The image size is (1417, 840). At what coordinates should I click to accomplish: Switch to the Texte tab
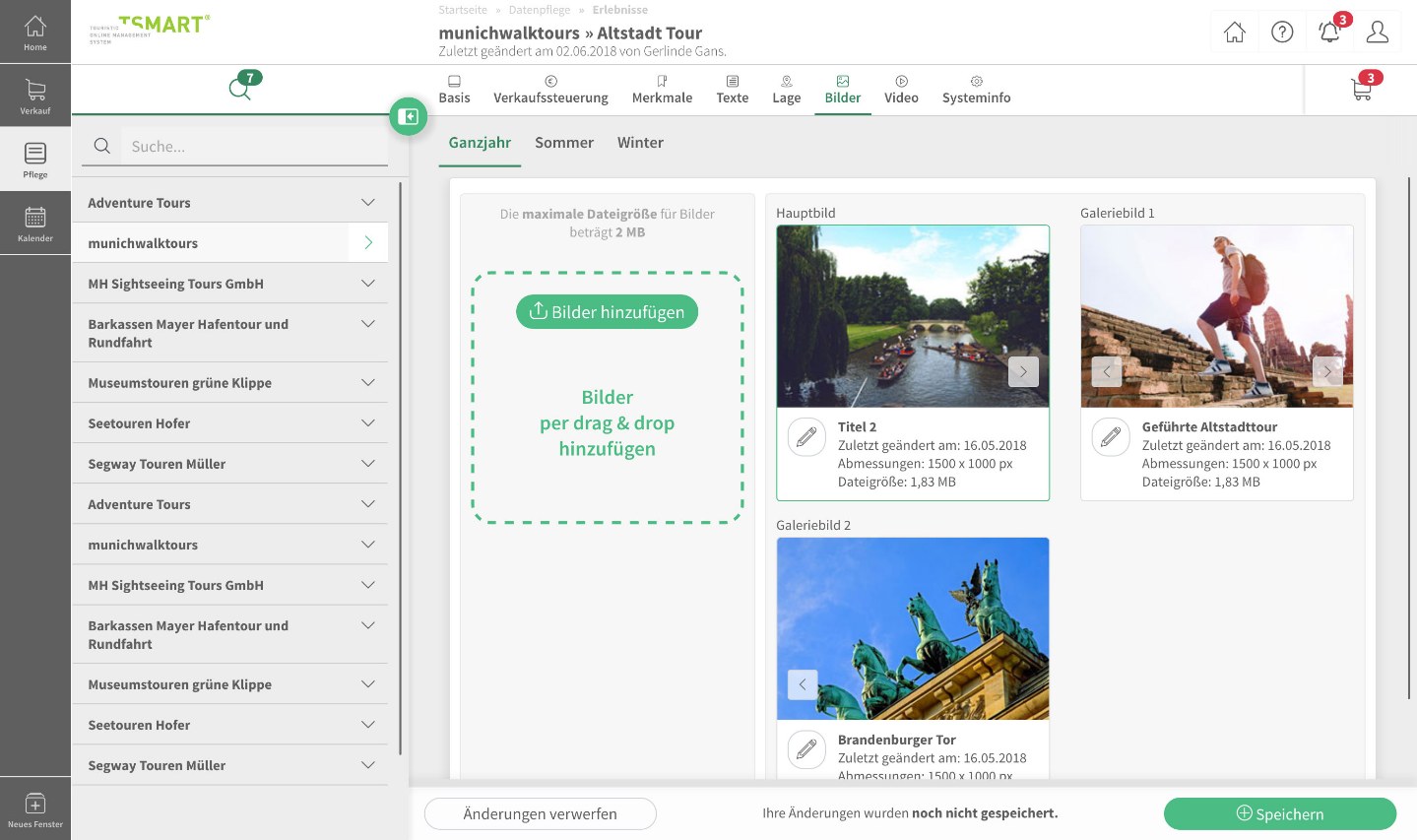point(732,90)
